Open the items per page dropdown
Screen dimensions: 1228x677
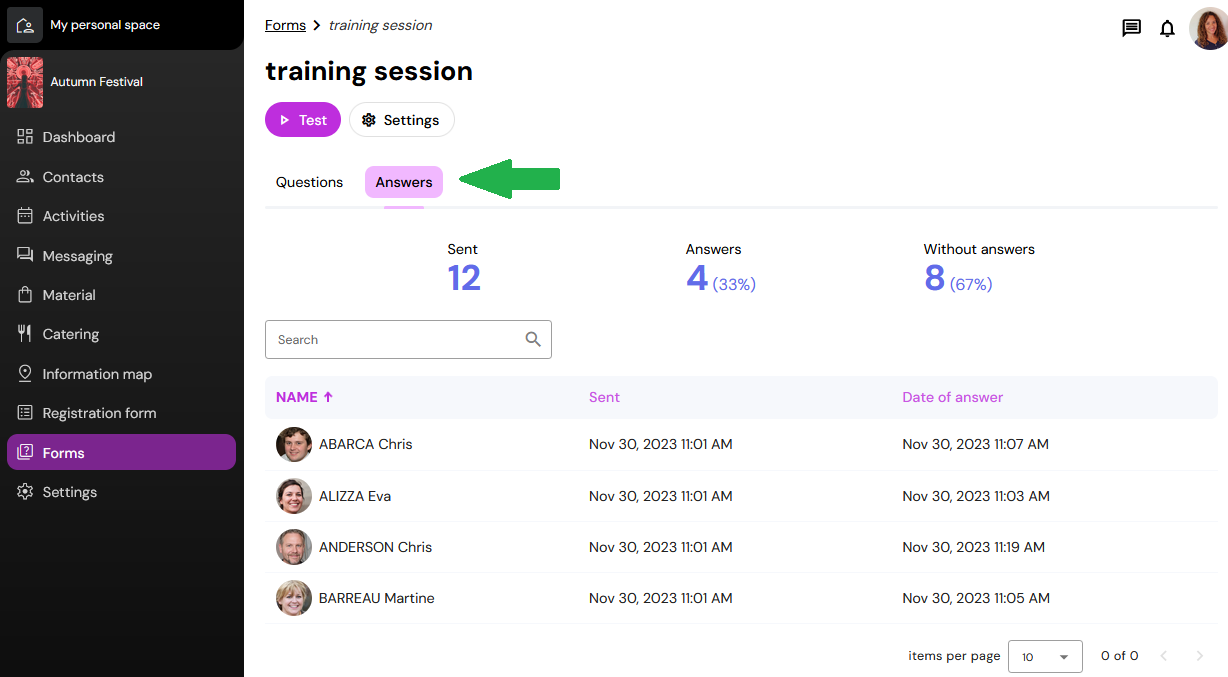(x=1045, y=656)
